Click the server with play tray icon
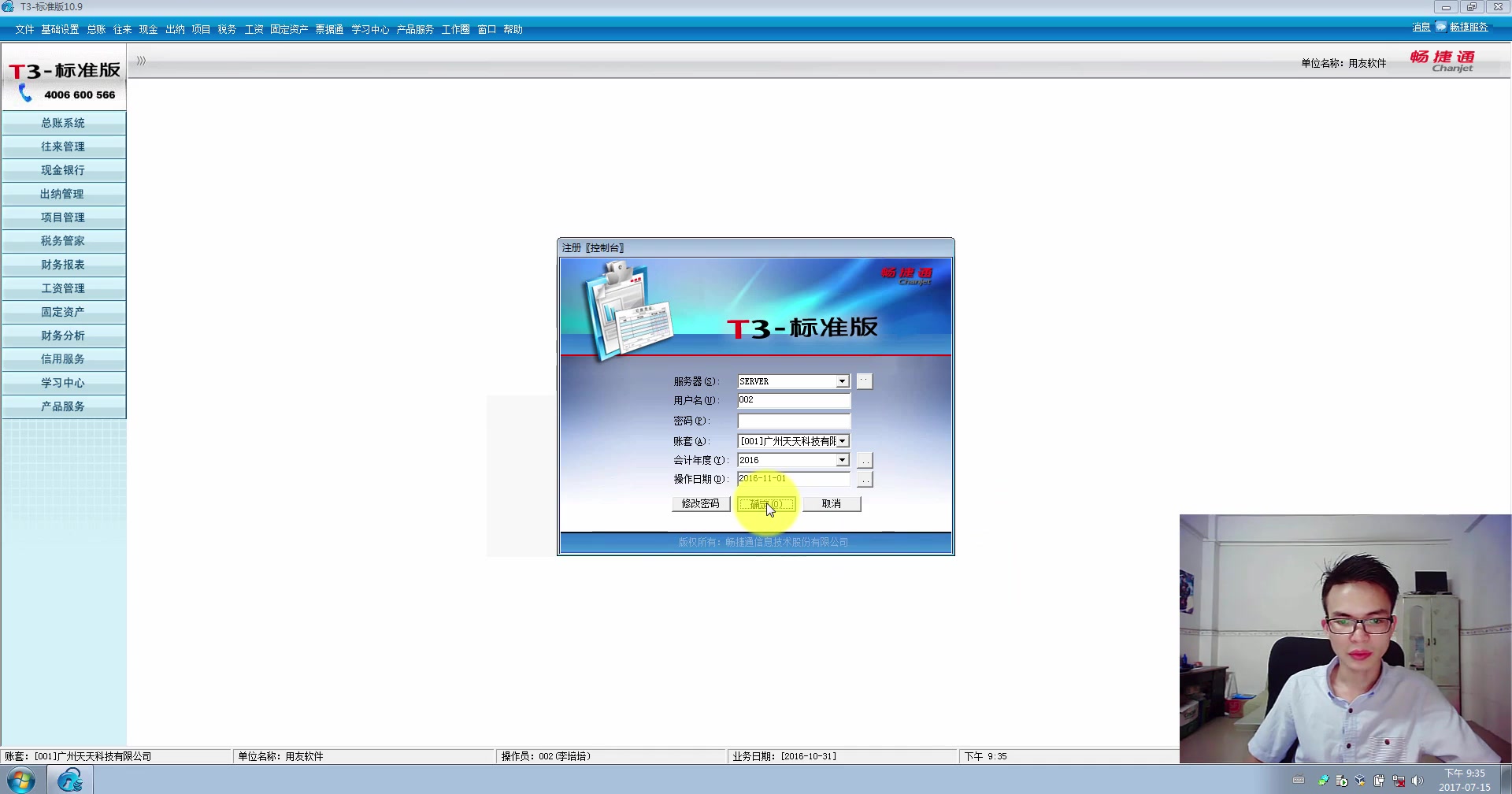This screenshot has height=794, width=1512. [1341, 781]
